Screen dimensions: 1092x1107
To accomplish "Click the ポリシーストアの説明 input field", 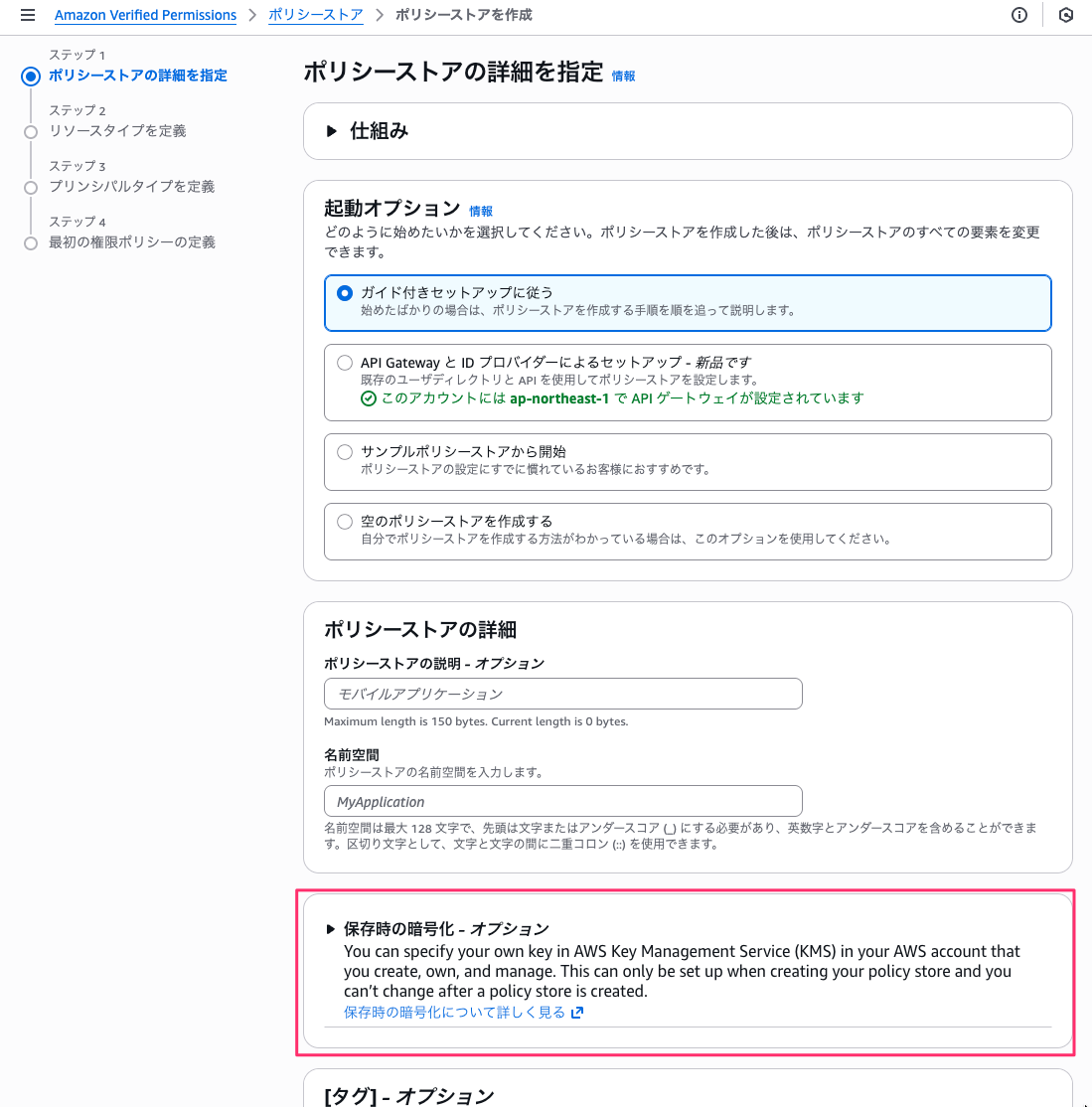I will point(562,693).
